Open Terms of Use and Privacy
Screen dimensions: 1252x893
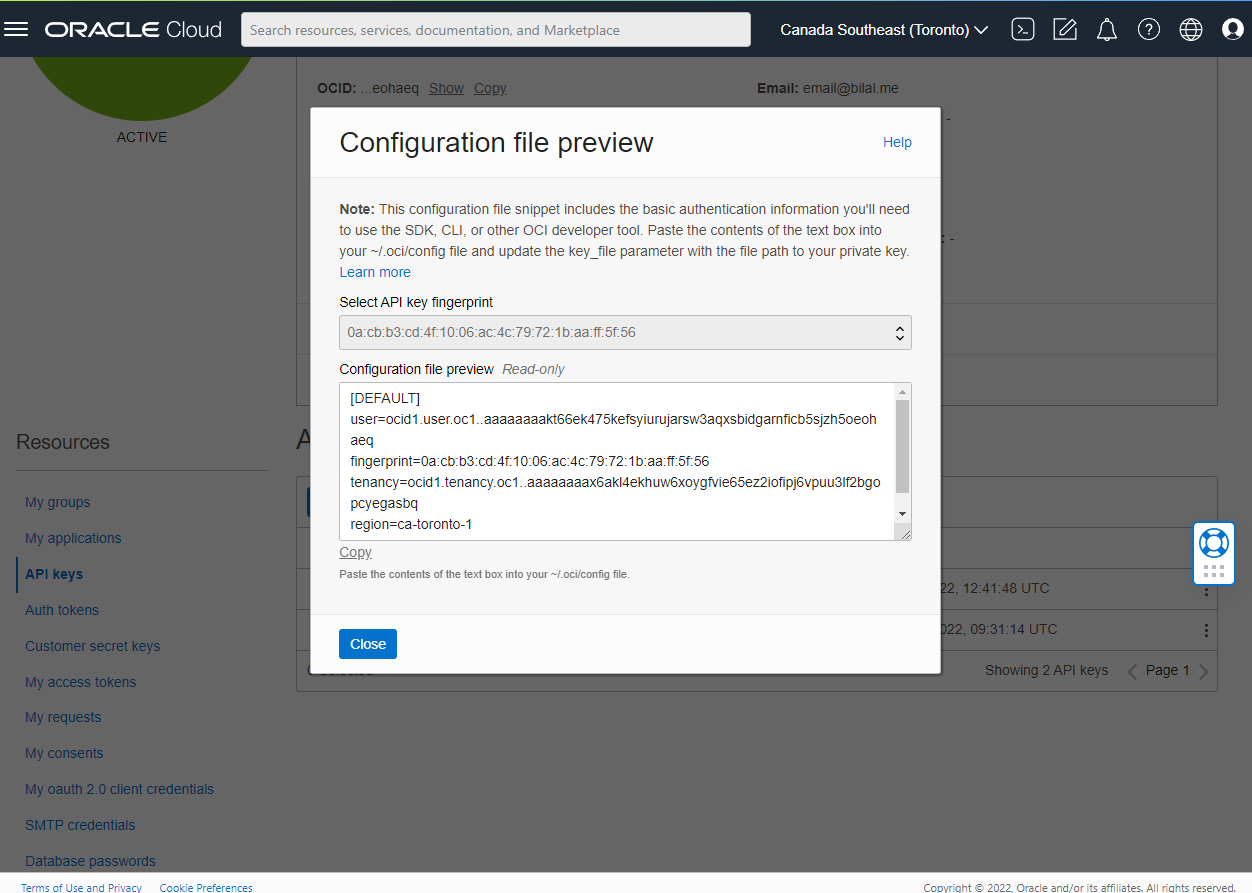(x=81, y=887)
